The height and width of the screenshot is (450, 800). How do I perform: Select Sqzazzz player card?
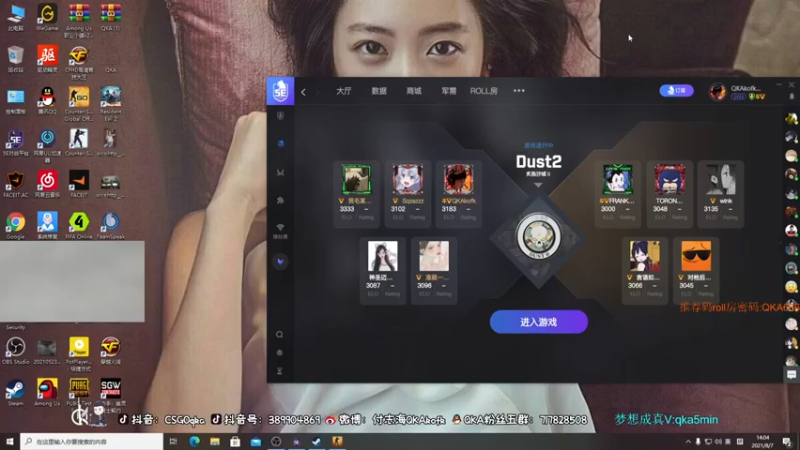pos(408,193)
